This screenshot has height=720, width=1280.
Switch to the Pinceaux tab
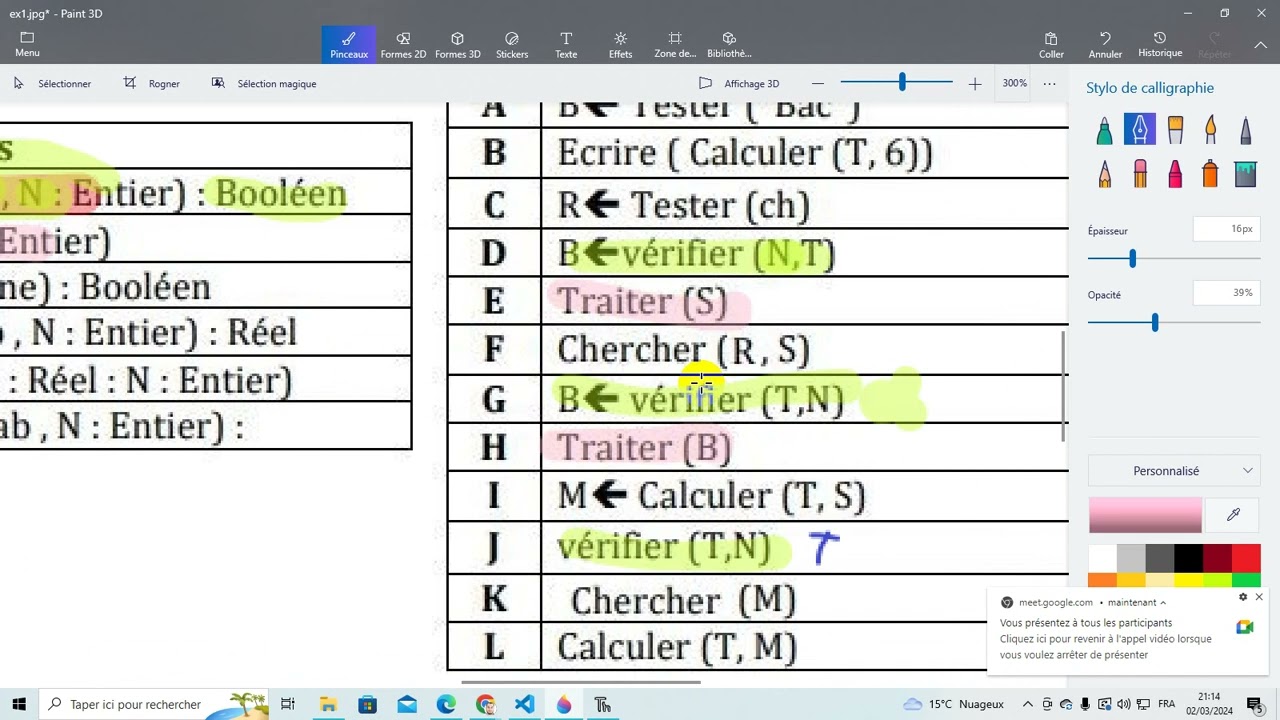pos(349,44)
